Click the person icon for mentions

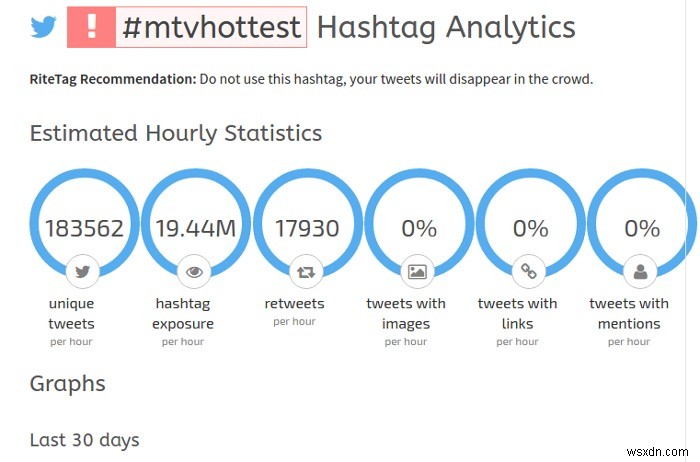(x=641, y=271)
